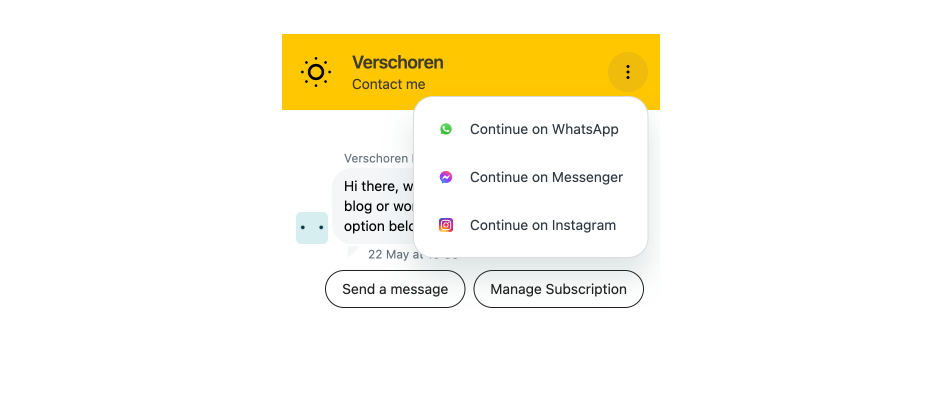
Task: Close the three-dot options menu
Action: 628,72
